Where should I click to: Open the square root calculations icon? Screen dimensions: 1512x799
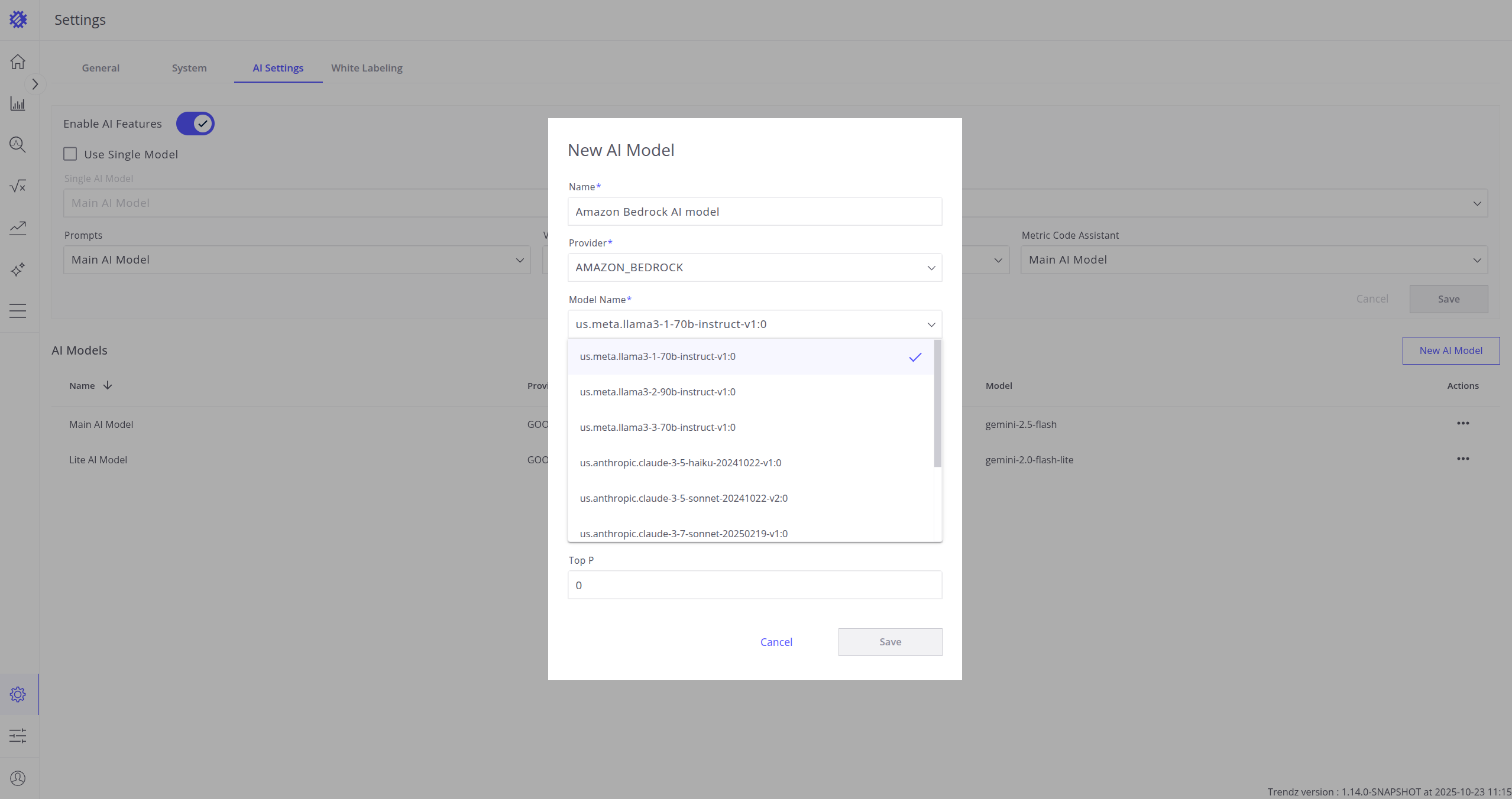coord(18,186)
